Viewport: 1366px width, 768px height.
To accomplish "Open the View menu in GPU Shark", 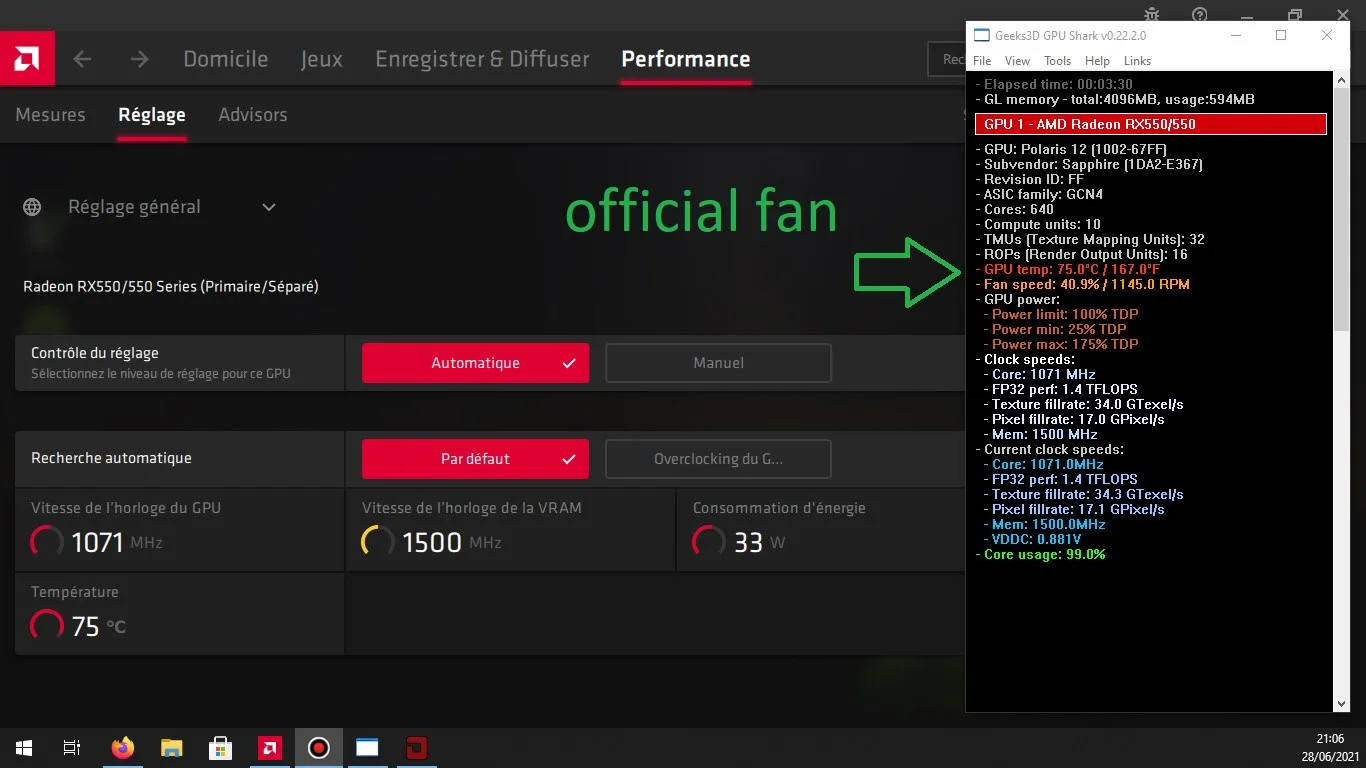I will [x=1017, y=61].
